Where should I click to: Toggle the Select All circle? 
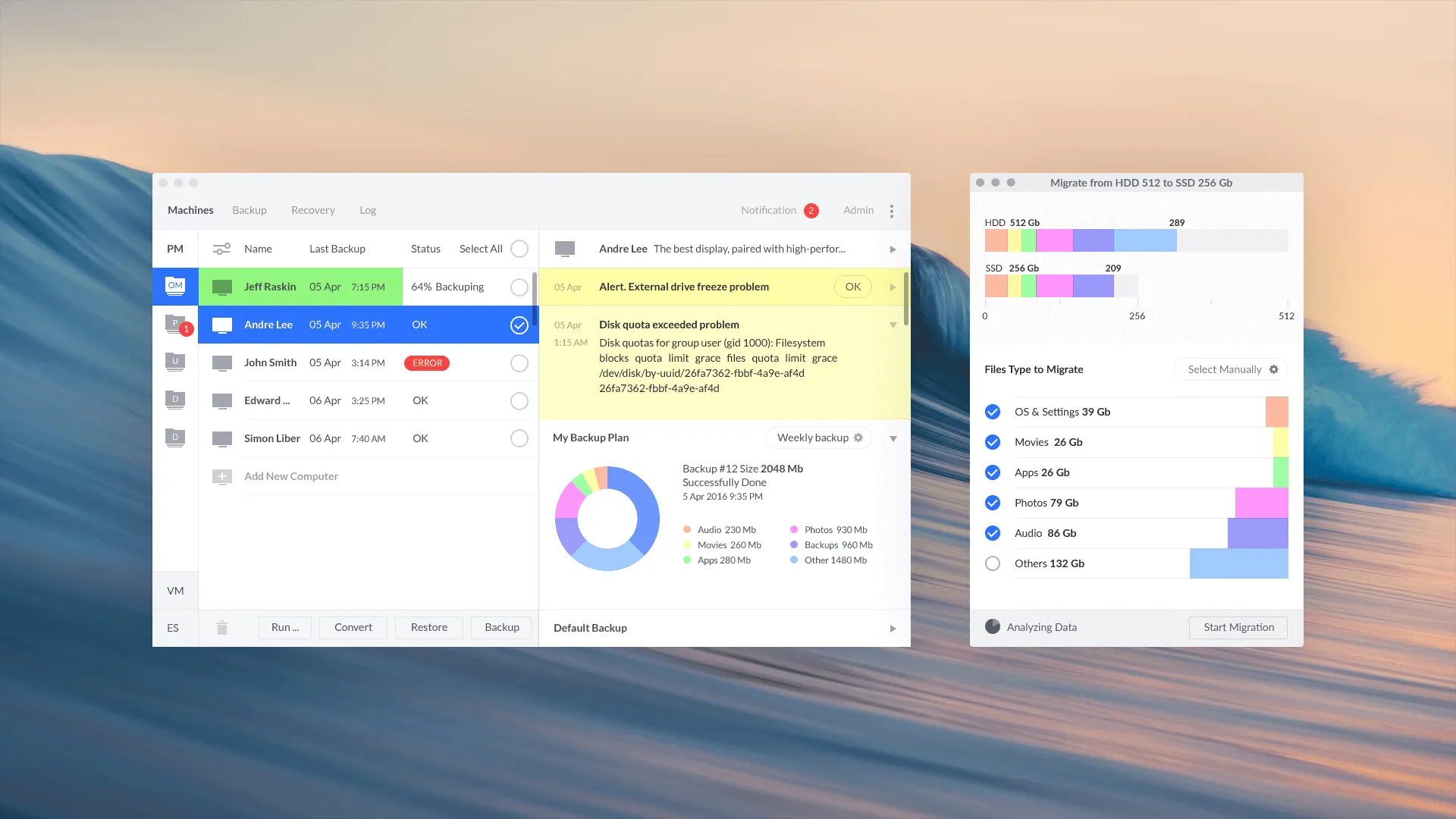point(519,249)
